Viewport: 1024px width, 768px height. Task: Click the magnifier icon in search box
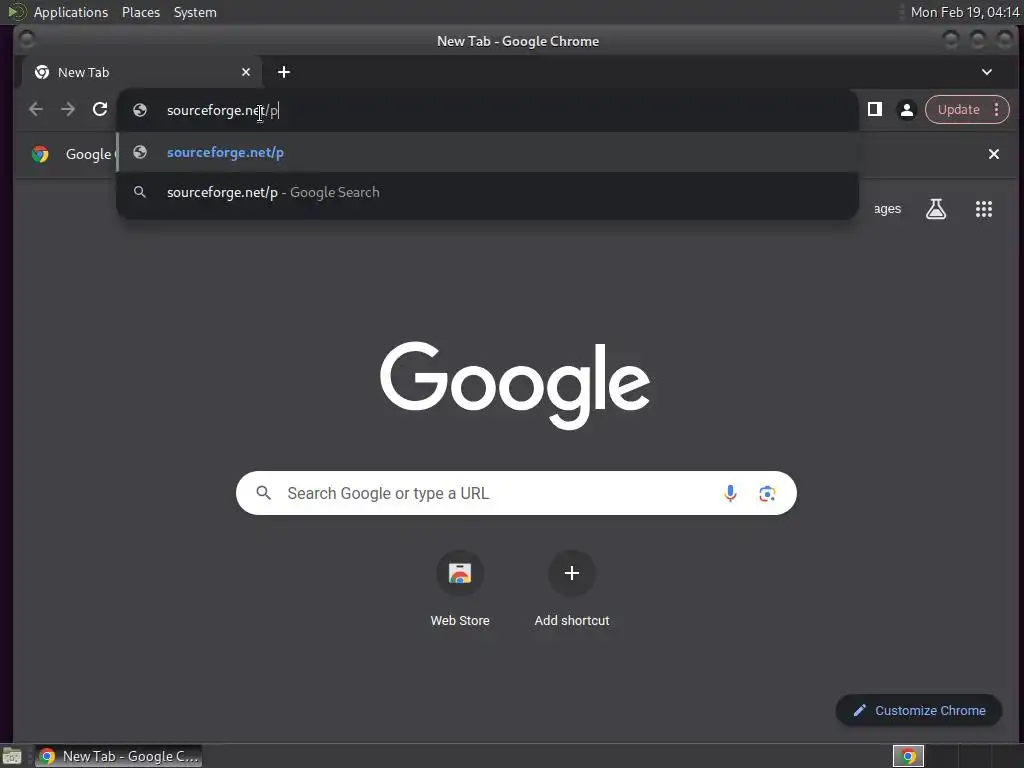(264, 493)
